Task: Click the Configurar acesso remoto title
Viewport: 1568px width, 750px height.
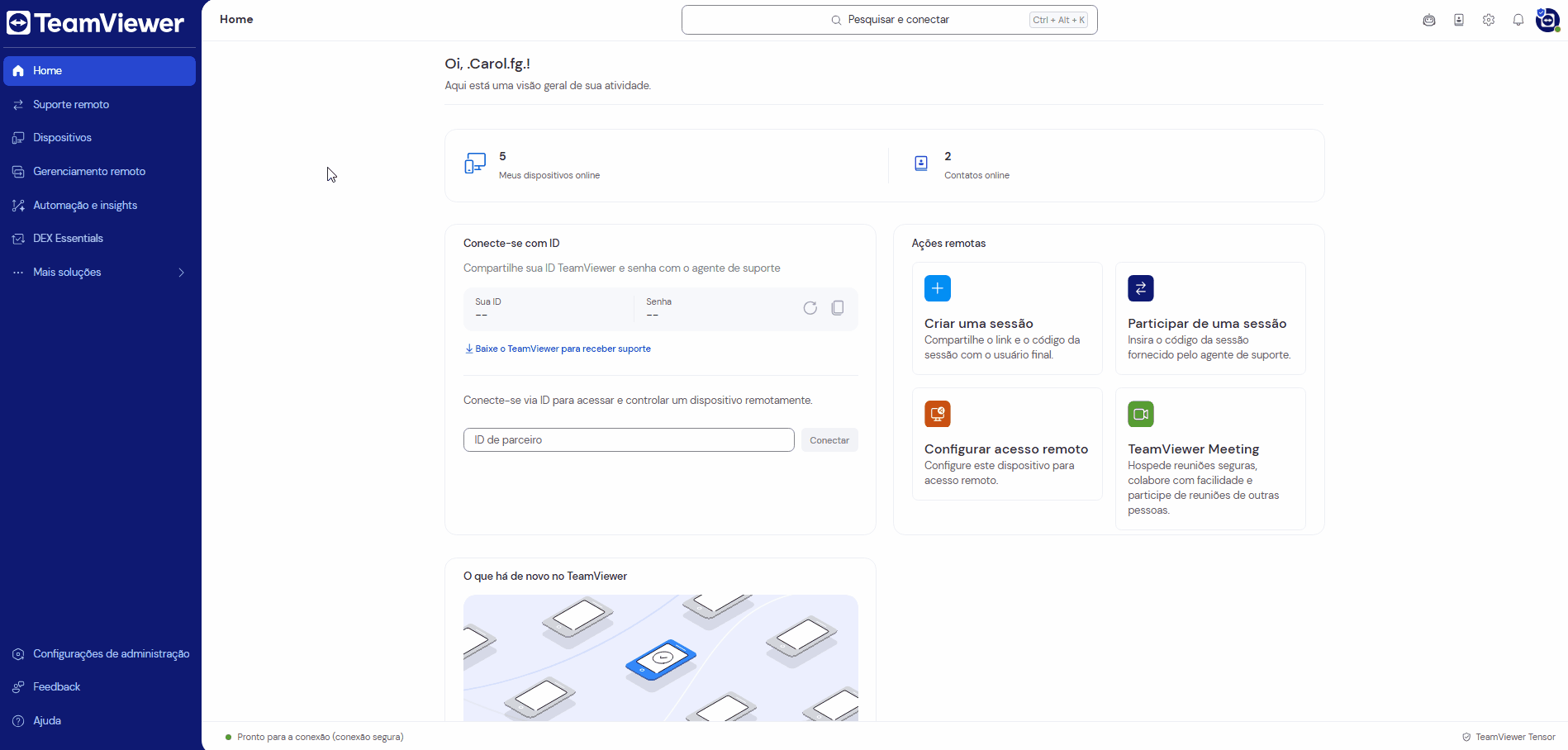Action: (1006, 449)
